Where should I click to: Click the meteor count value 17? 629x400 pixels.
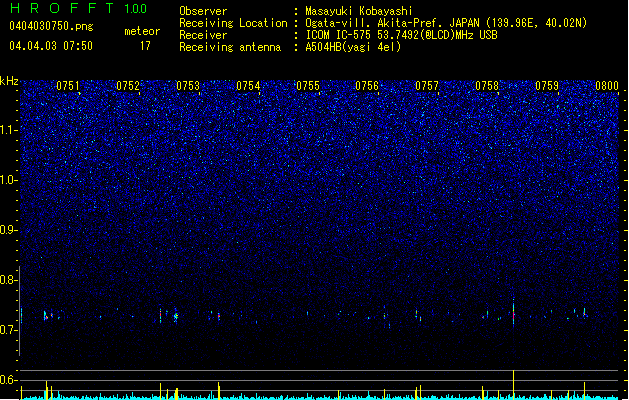[x=145, y=46]
